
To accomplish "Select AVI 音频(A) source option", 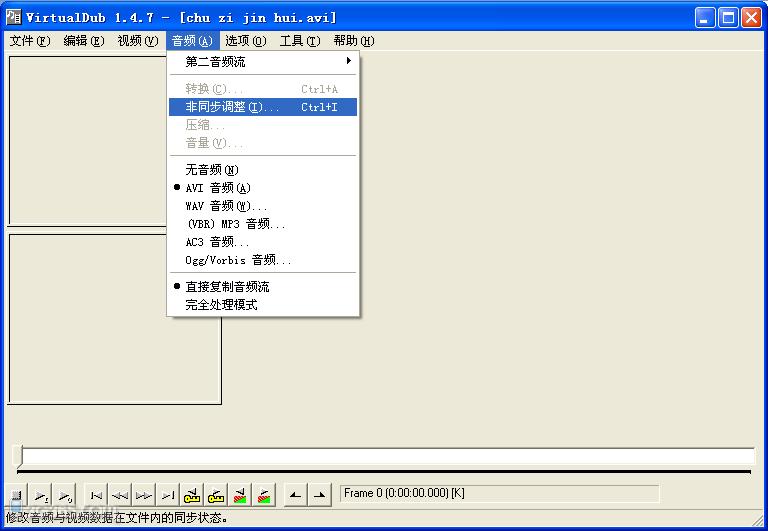I will 263,188.
